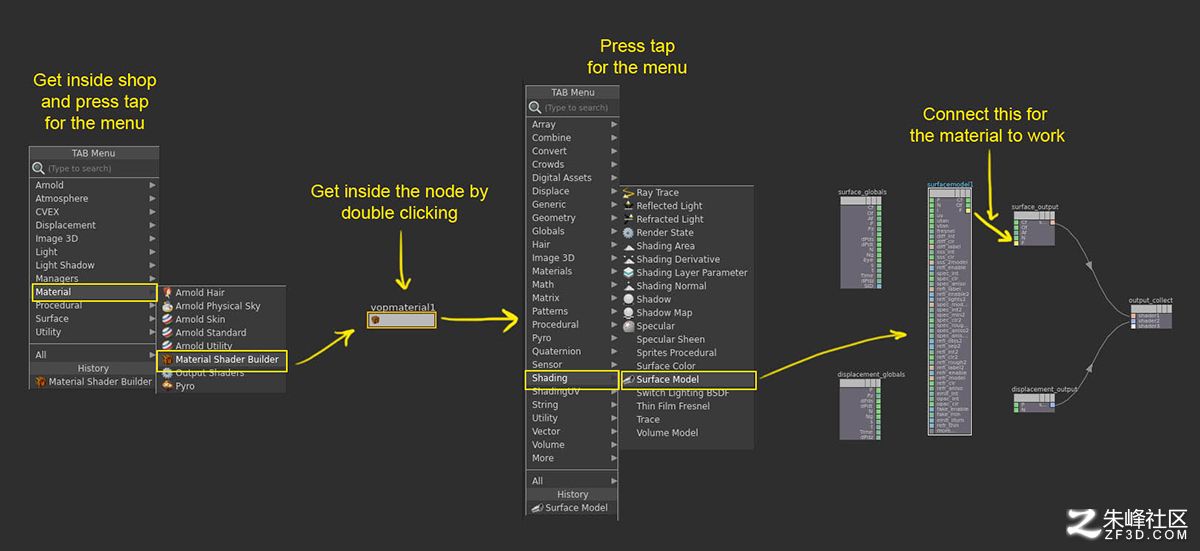This screenshot has height=551, width=1200.
Task: Click the Shadow Map icon
Action: (628, 312)
